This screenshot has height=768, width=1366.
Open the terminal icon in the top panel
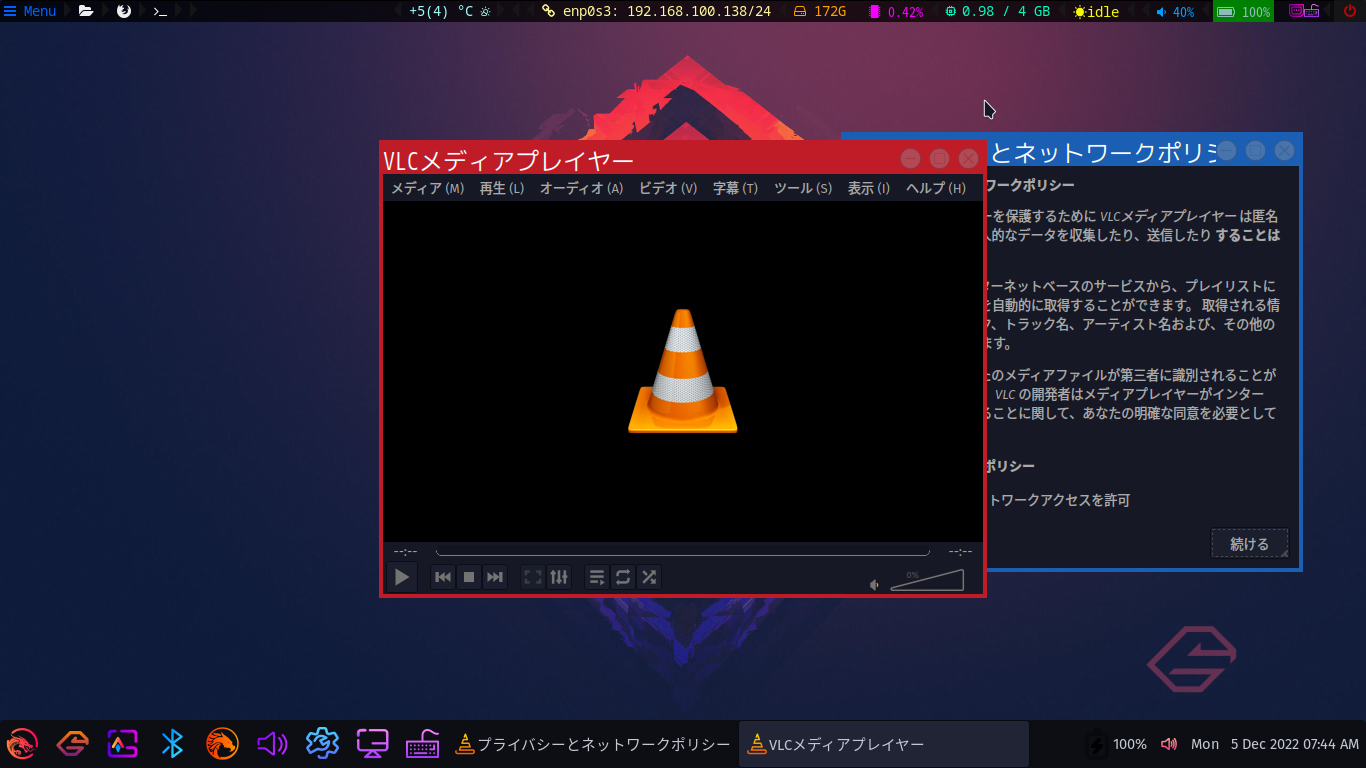[159, 11]
